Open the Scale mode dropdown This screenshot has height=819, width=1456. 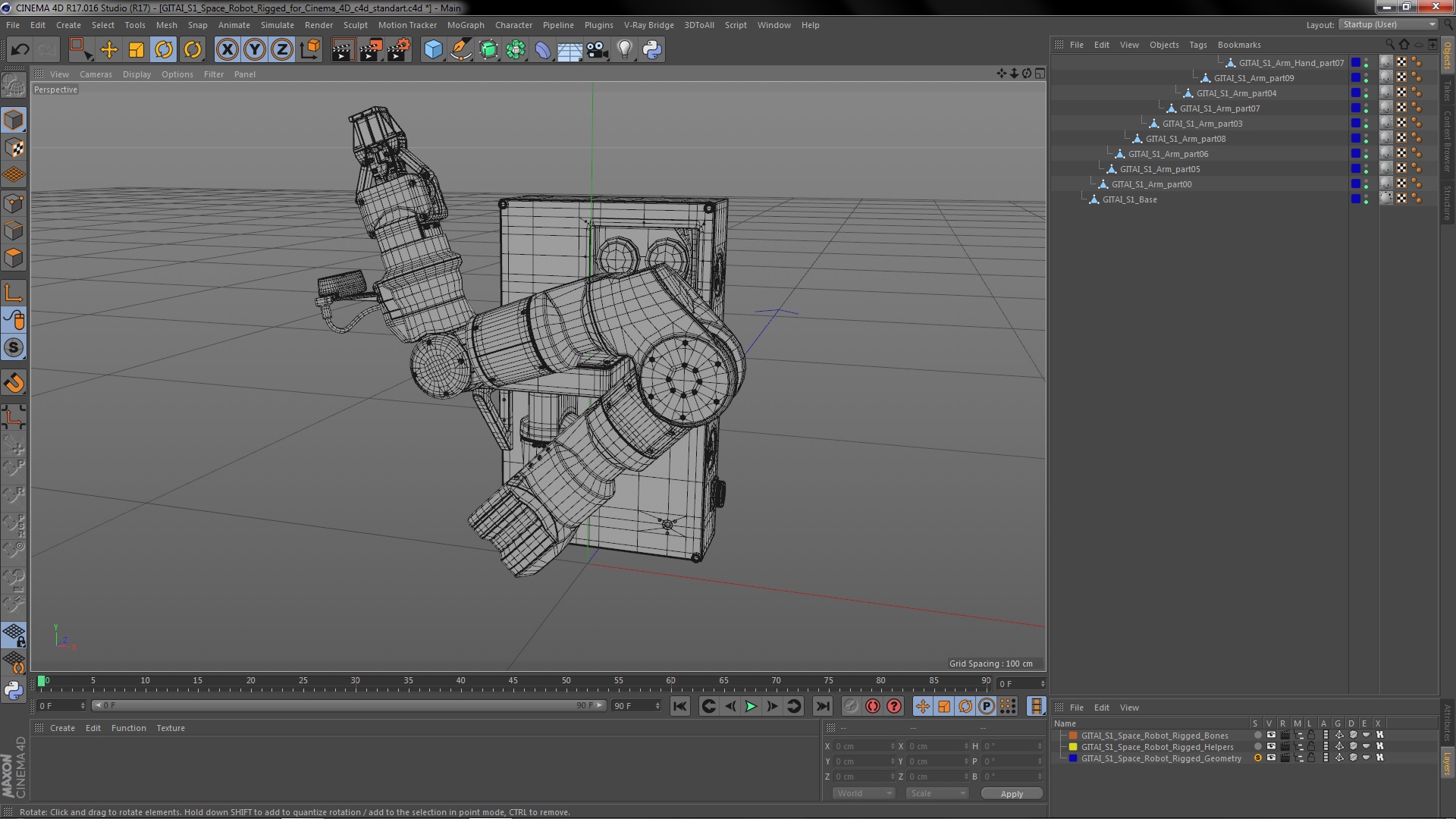pyautogui.click(x=938, y=793)
